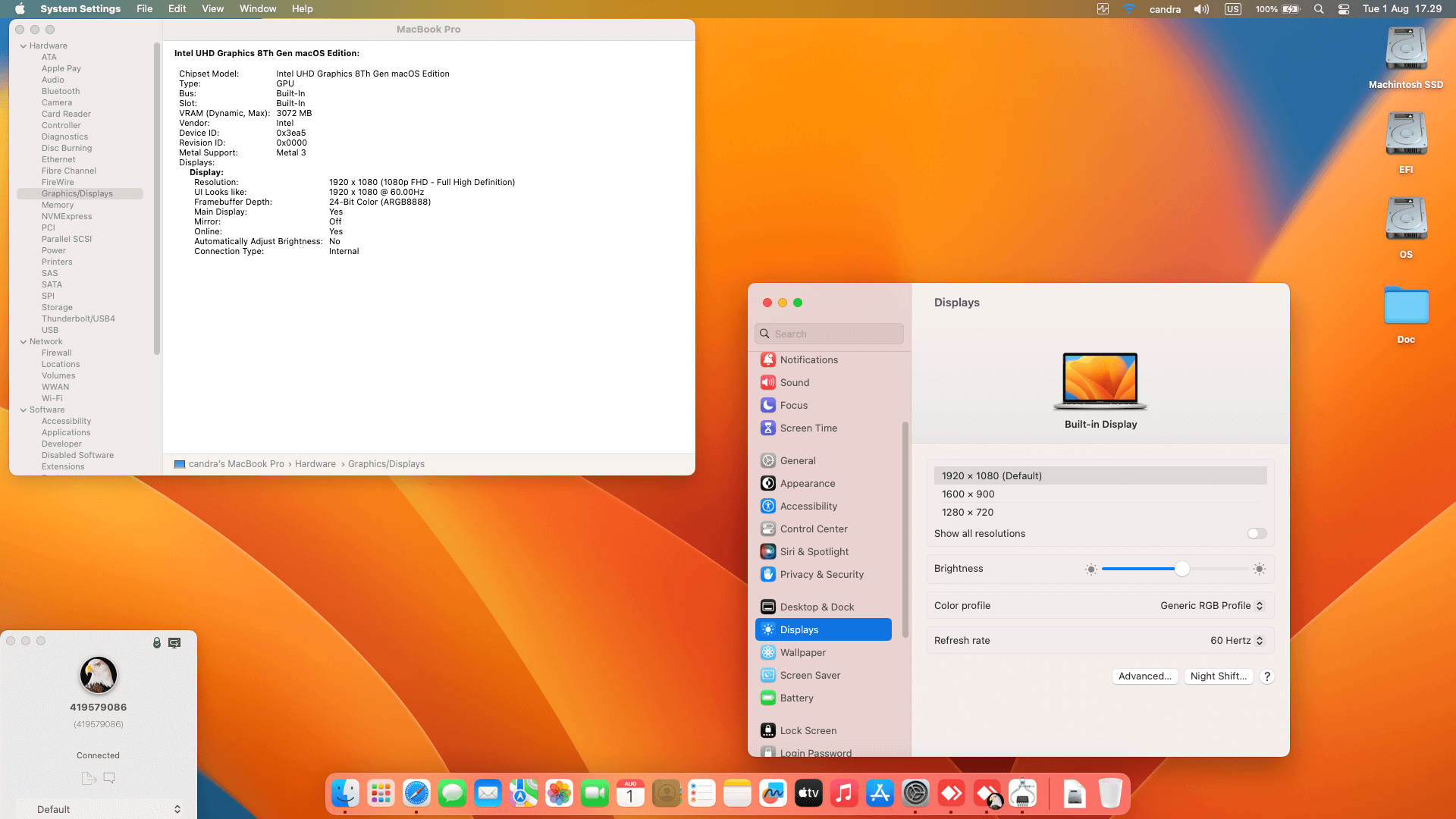The height and width of the screenshot is (819, 1456).
Task: Open the Edit menu
Action: tap(177, 9)
